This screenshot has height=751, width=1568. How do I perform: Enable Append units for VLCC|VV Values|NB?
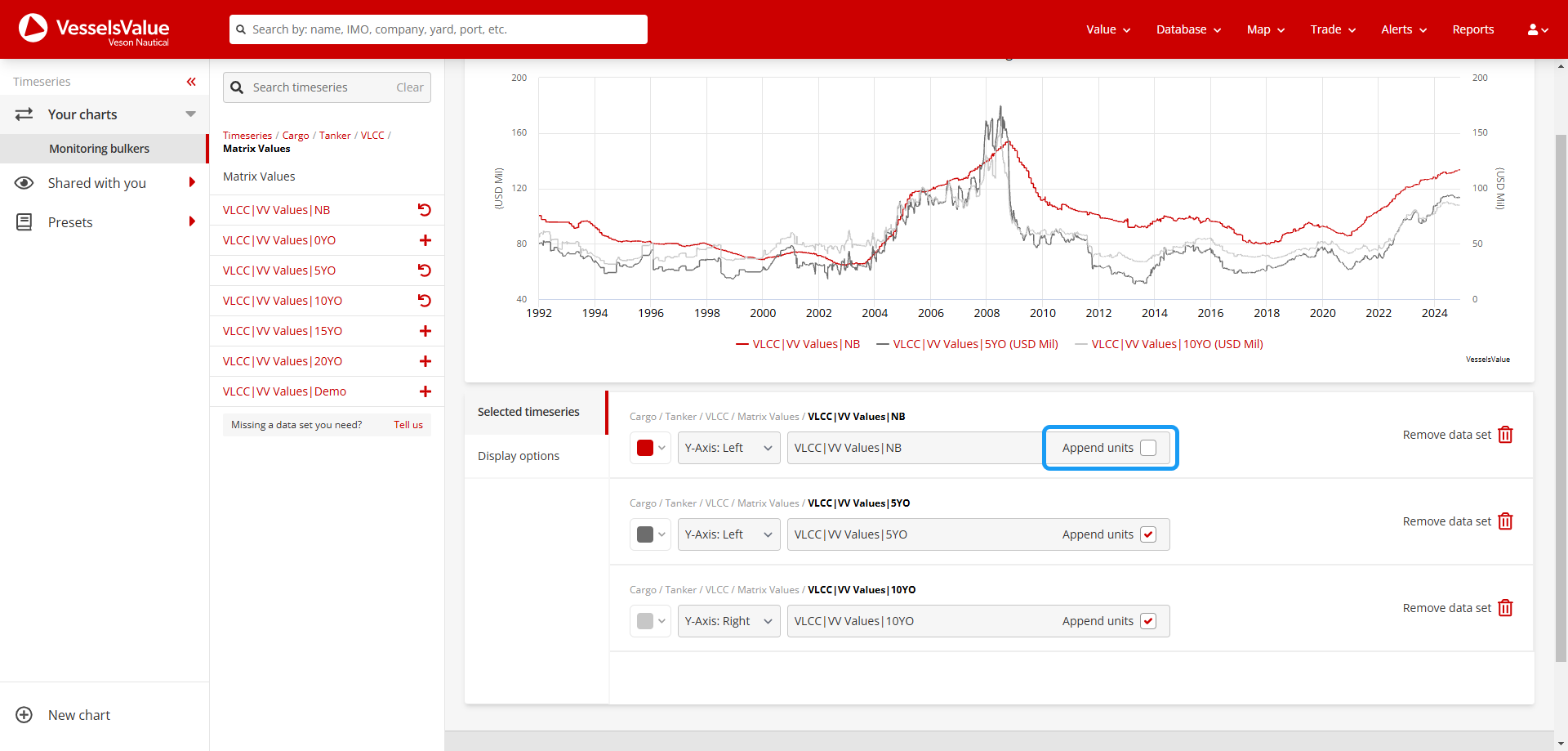click(1149, 448)
